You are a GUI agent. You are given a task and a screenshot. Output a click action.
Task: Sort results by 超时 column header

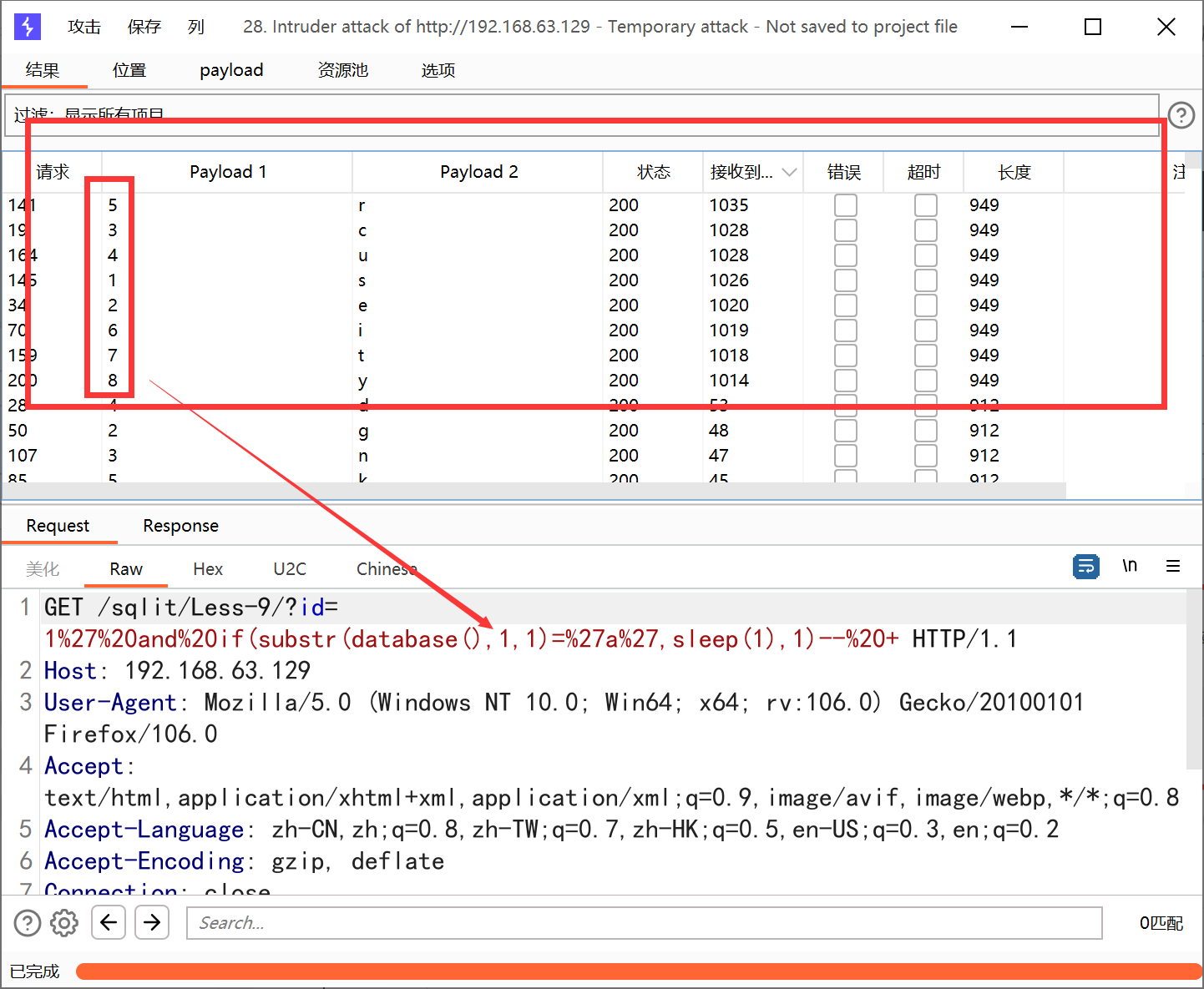pyautogui.click(x=924, y=172)
